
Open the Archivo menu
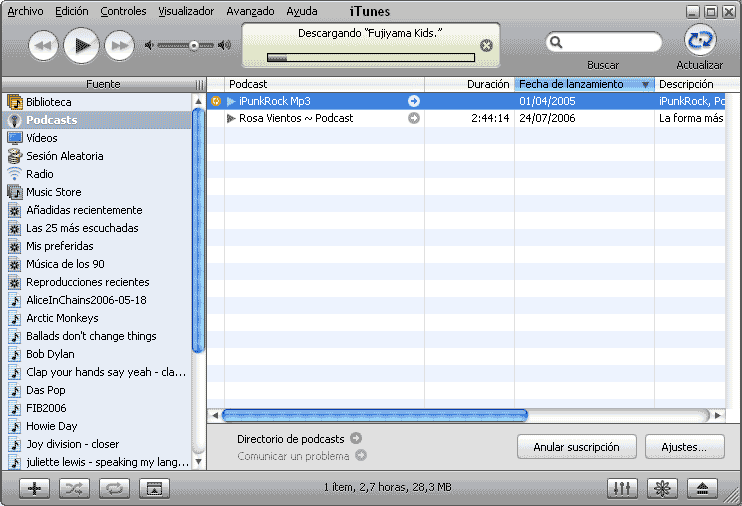coord(25,11)
